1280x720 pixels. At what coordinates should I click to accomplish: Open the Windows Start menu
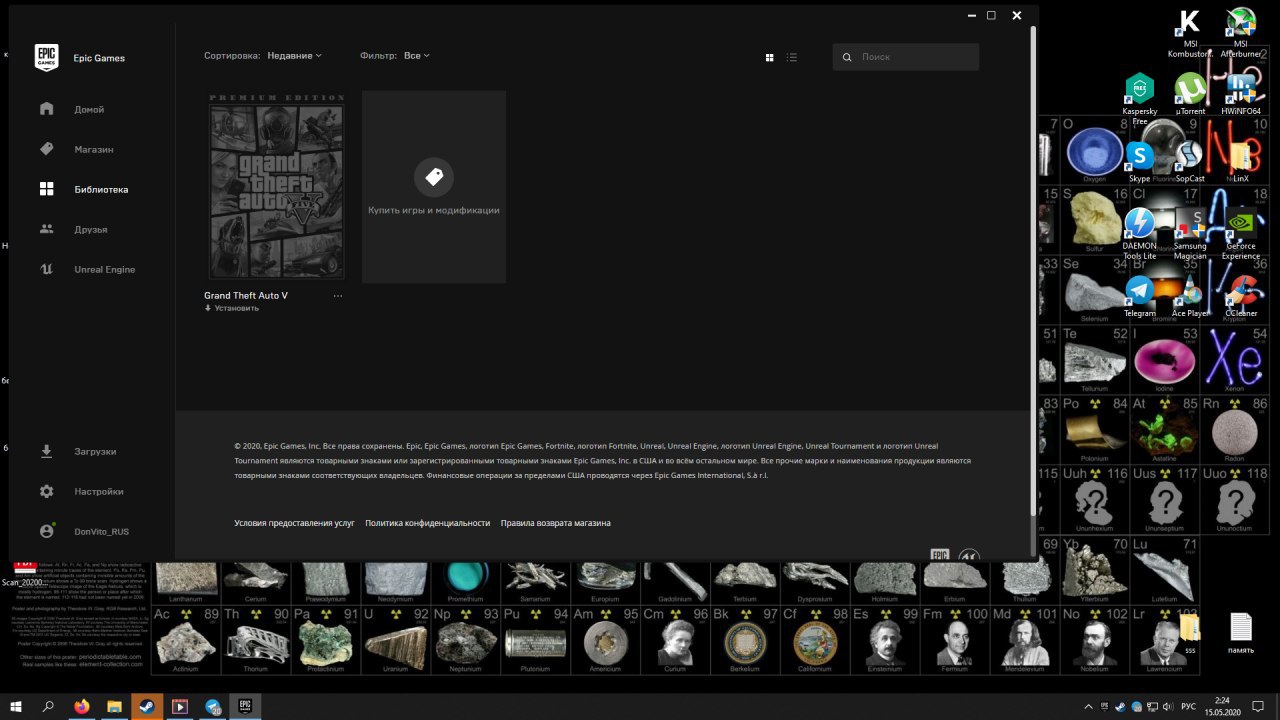pyautogui.click(x=16, y=706)
